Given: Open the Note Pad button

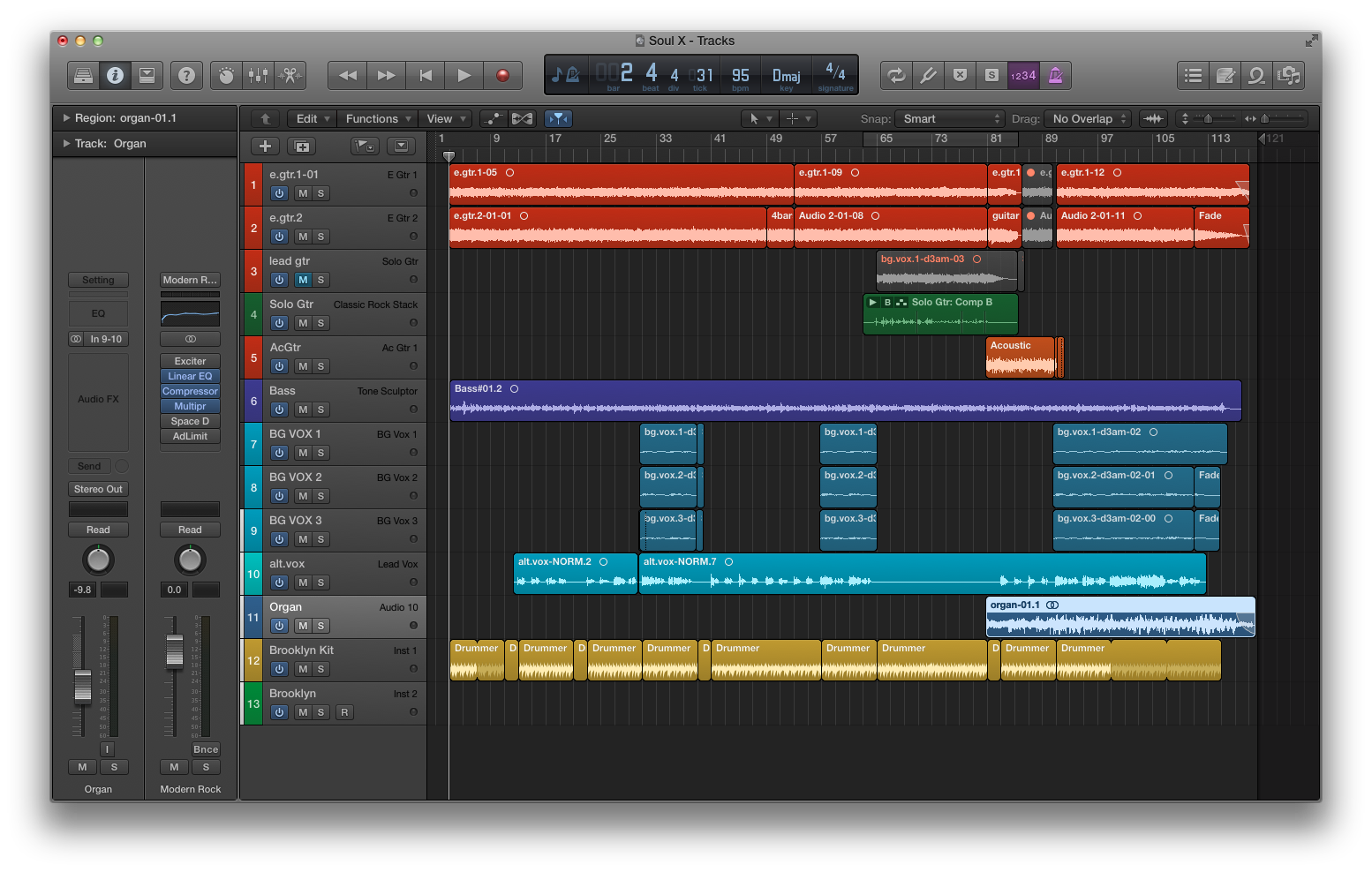Looking at the screenshot, I should 1225,76.
